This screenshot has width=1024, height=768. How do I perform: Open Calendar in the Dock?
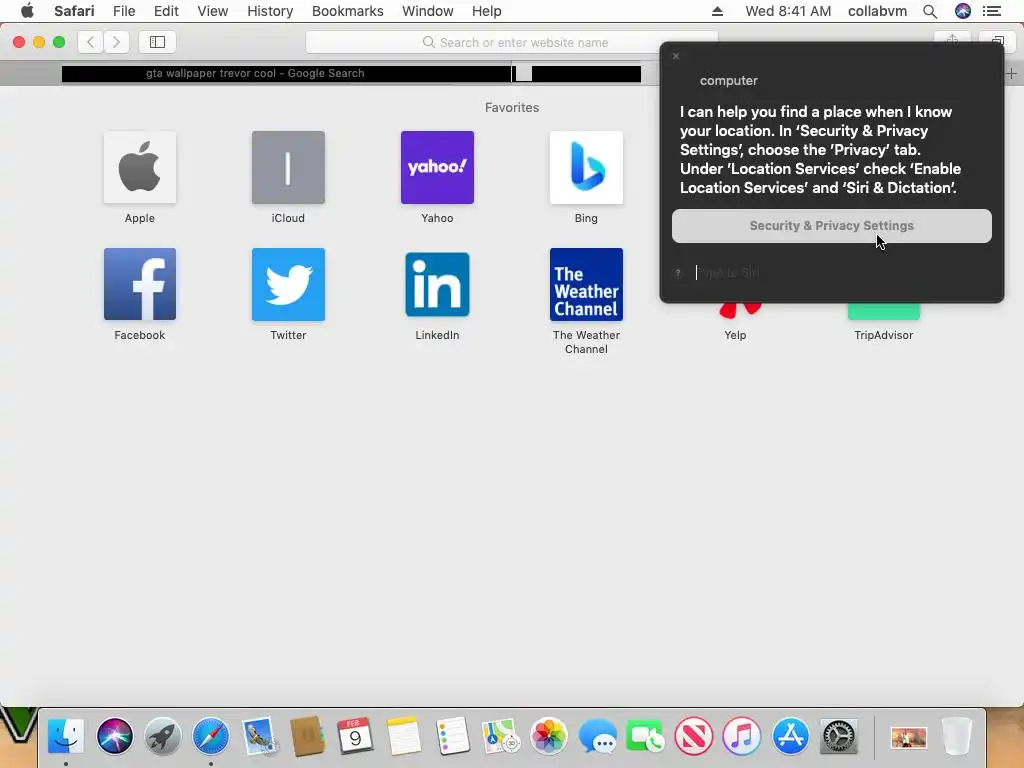pyautogui.click(x=355, y=735)
